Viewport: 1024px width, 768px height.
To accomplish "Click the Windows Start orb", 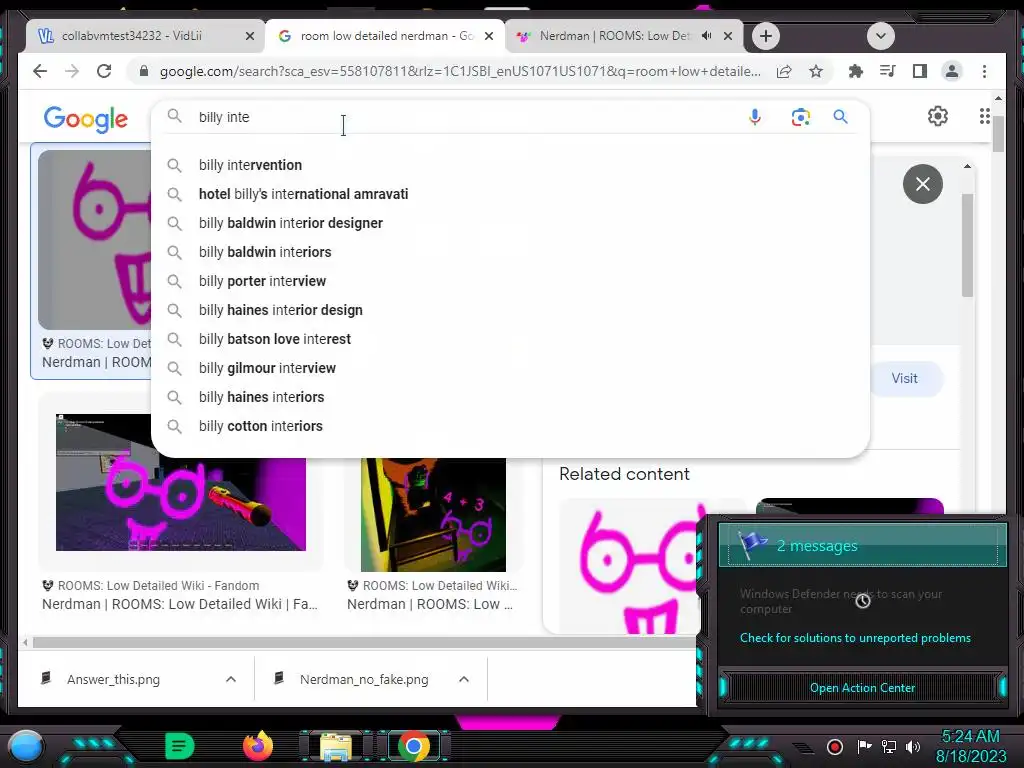I will 25,746.
